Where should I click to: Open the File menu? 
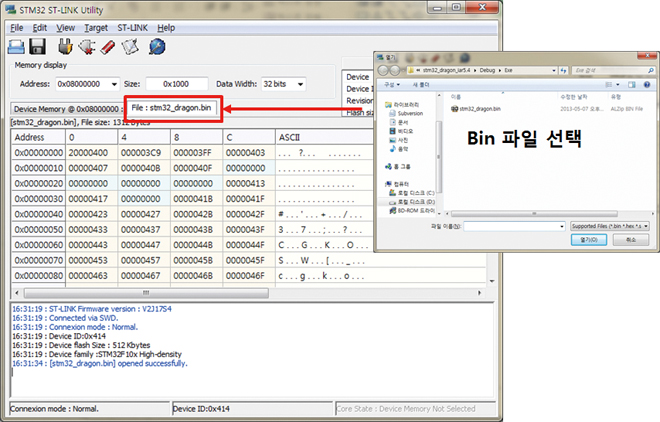(x=16, y=28)
